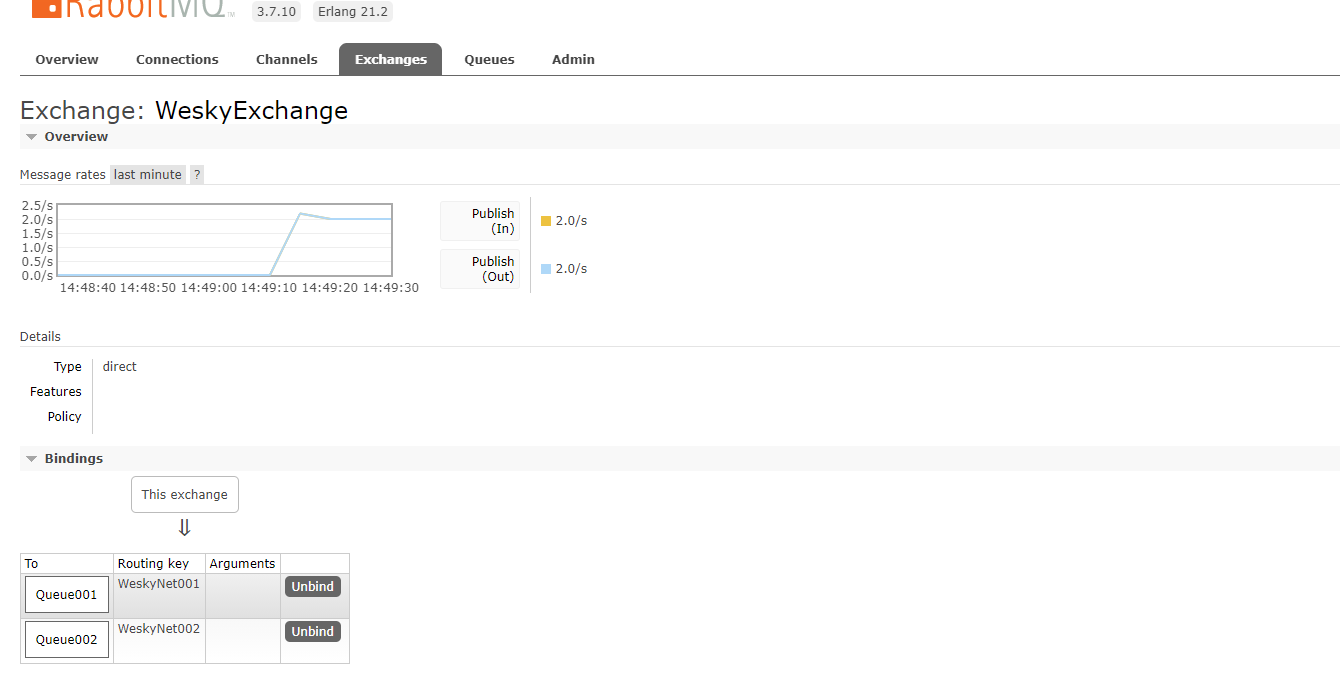The width and height of the screenshot is (1340, 681).
Task: Click the 'Message rates' label
Action: coord(63,174)
